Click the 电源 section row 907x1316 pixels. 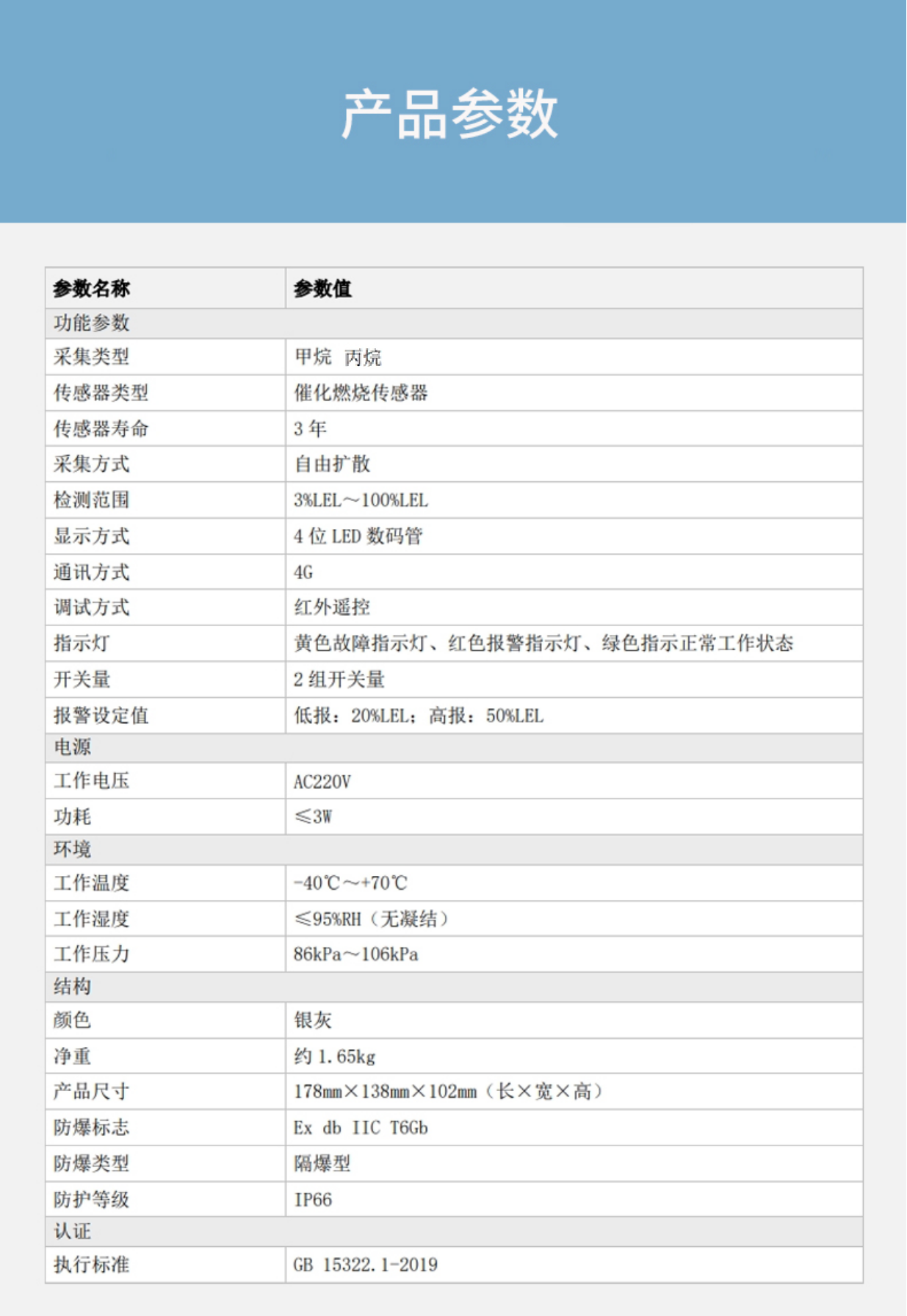pyautogui.click(x=72, y=747)
